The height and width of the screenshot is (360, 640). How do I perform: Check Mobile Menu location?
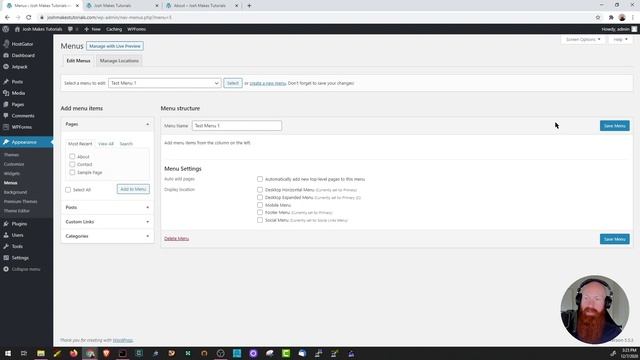(x=260, y=205)
